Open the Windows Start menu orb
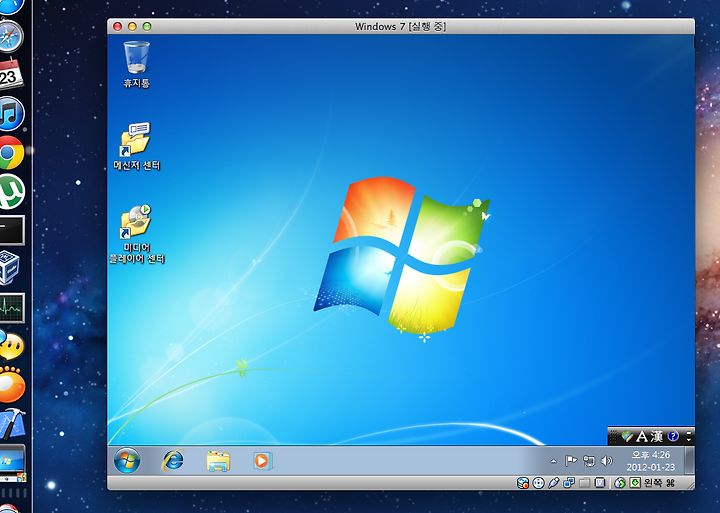The height and width of the screenshot is (513, 720). point(127,460)
